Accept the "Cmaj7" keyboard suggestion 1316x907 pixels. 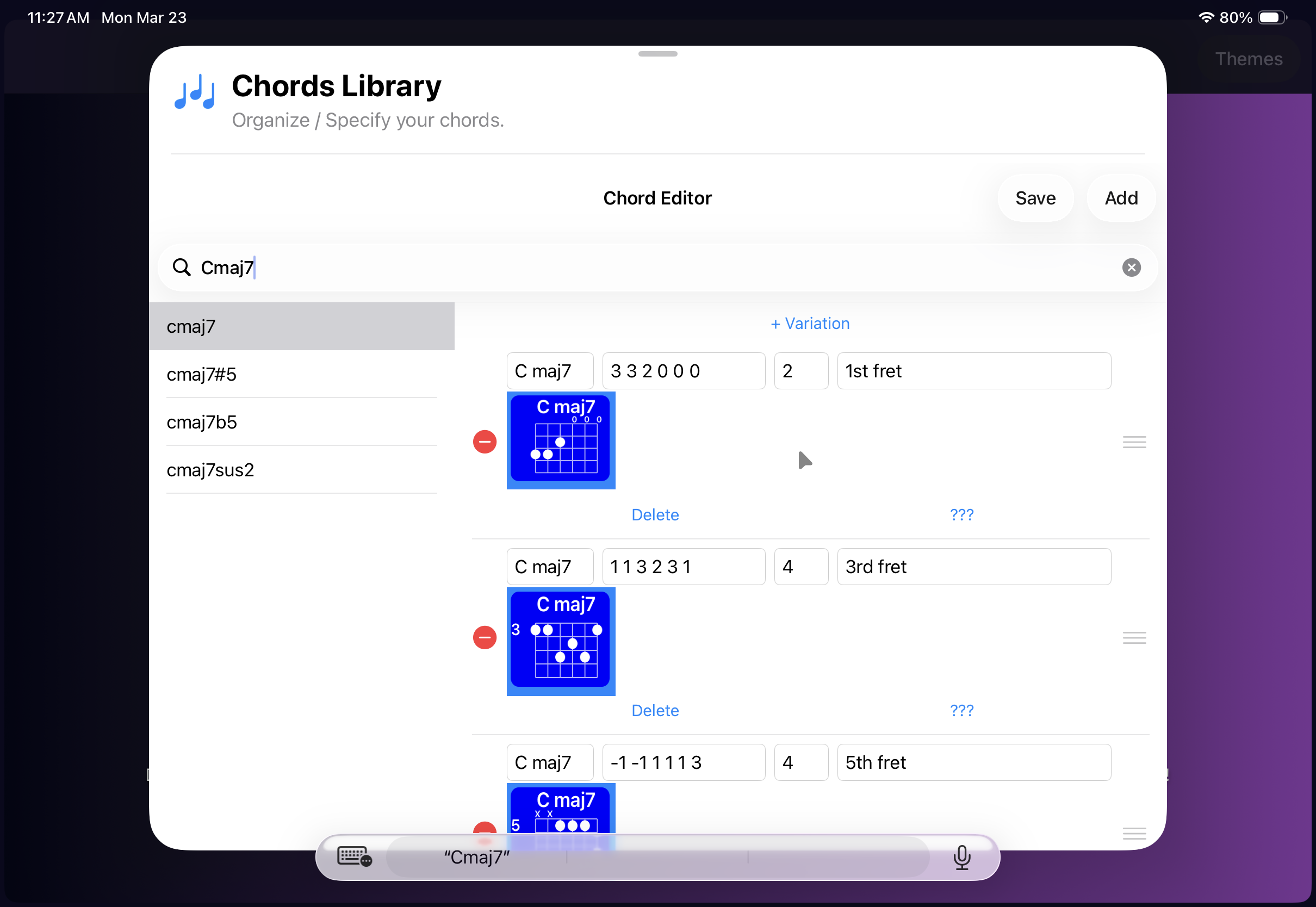pyautogui.click(x=476, y=856)
